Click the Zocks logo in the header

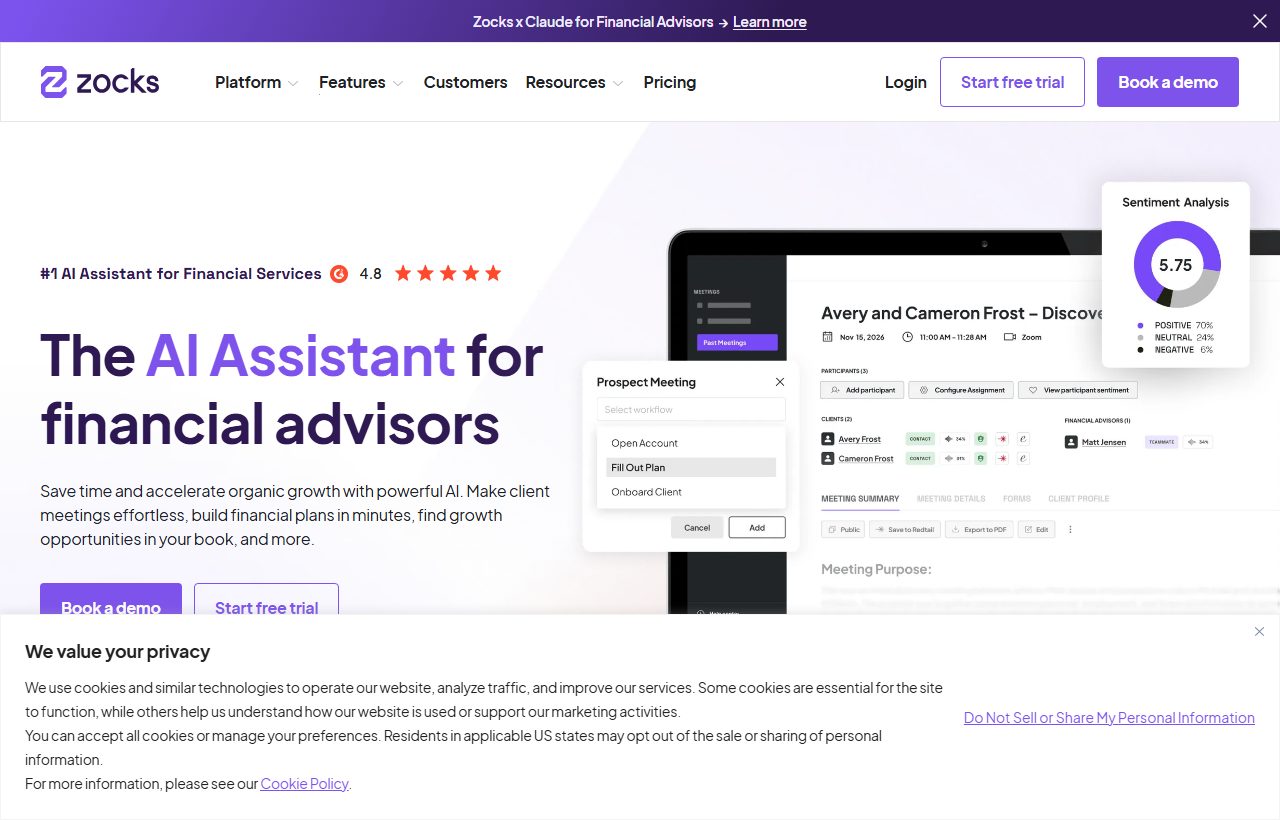pyautogui.click(x=100, y=82)
